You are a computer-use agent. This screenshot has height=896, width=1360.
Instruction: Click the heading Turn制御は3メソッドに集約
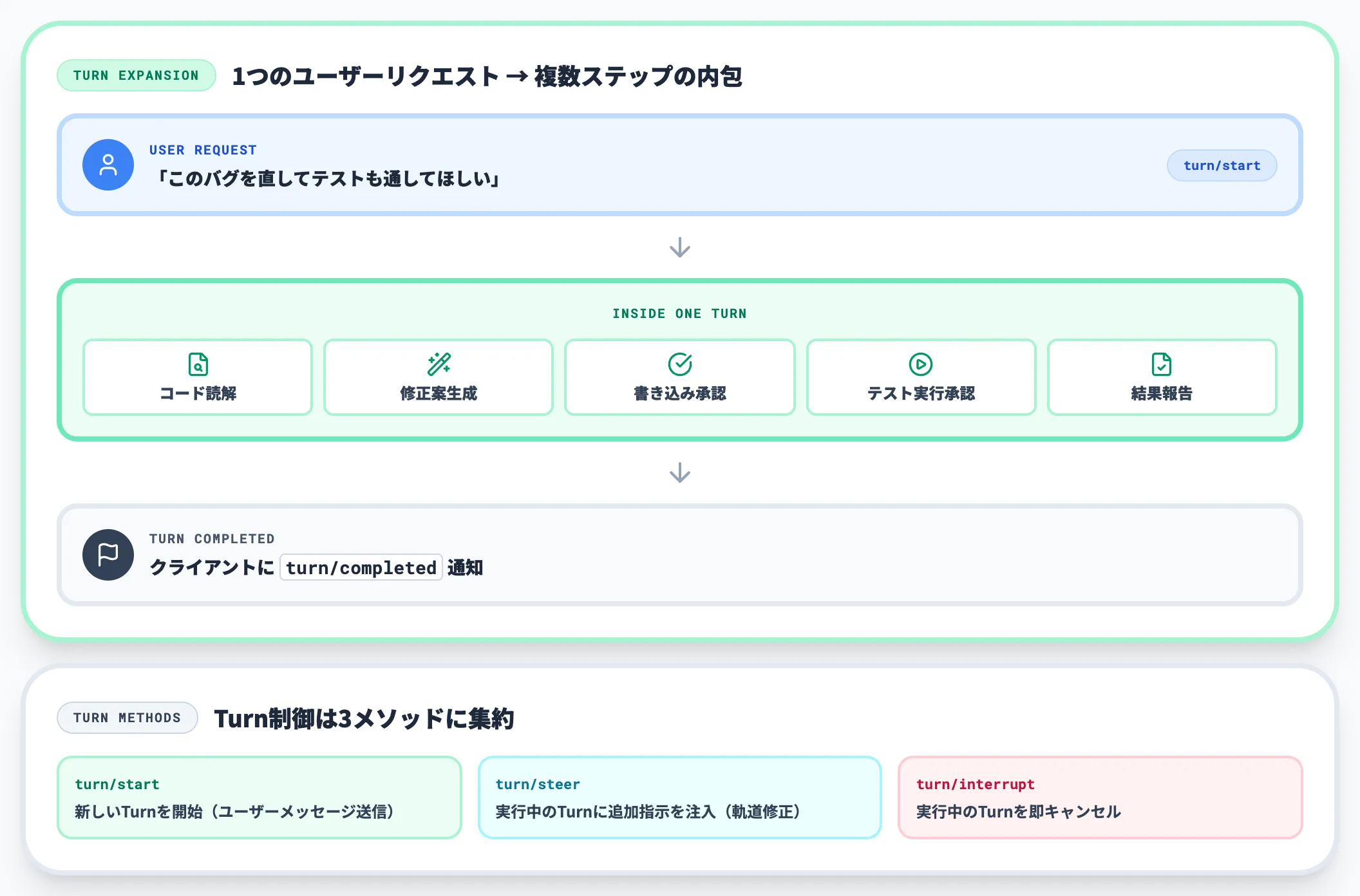[364, 718]
